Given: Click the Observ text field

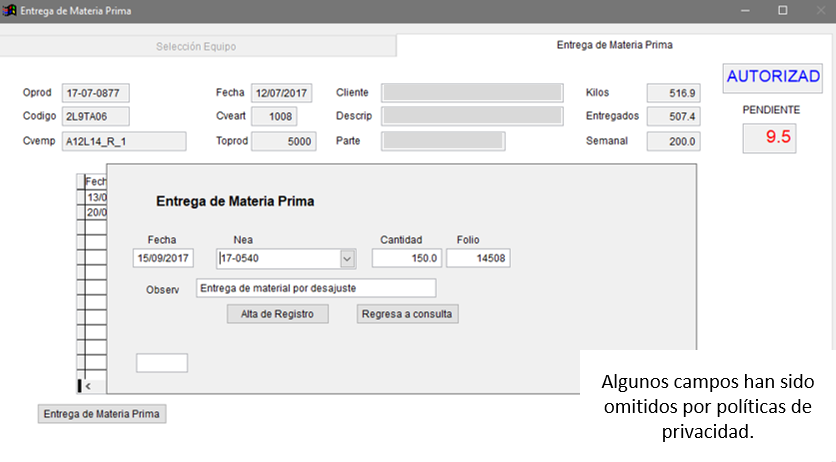Looking at the screenshot, I should click(316, 288).
